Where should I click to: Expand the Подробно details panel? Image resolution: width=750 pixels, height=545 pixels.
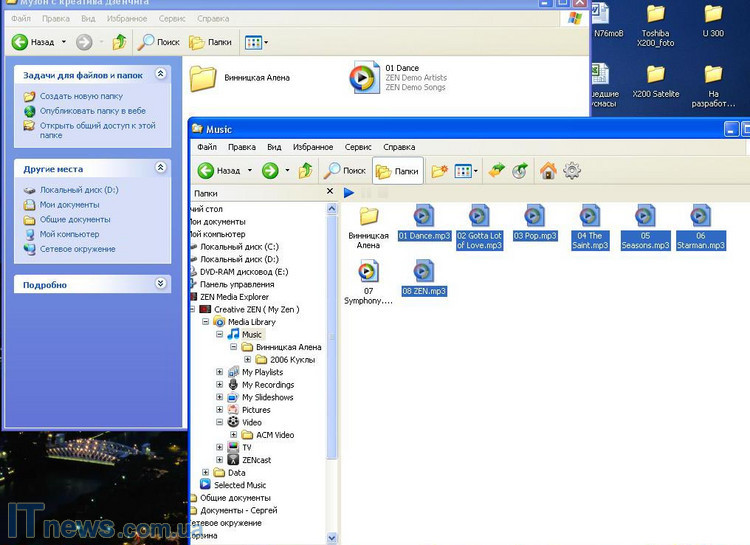[161, 284]
